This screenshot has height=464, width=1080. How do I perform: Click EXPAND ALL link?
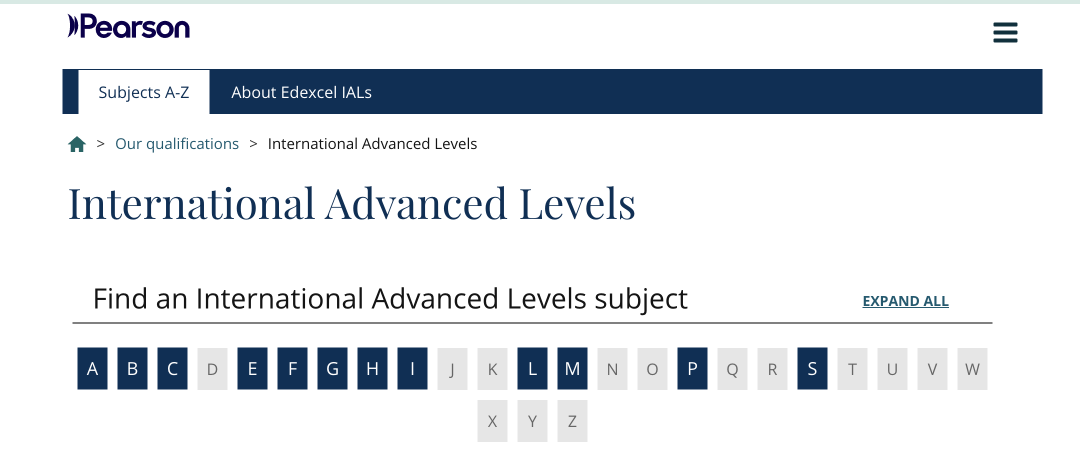click(906, 301)
